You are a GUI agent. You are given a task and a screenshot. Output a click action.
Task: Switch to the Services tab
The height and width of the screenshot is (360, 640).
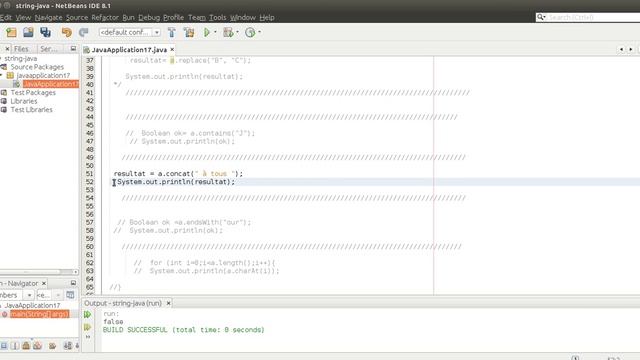coord(49,49)
